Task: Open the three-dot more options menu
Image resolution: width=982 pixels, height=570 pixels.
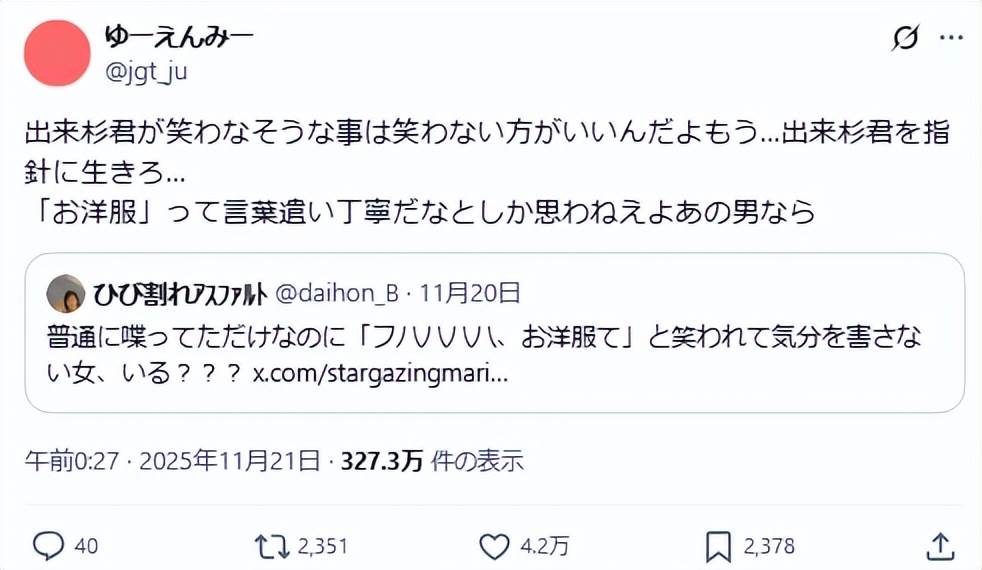Action: tap(950, 39)
